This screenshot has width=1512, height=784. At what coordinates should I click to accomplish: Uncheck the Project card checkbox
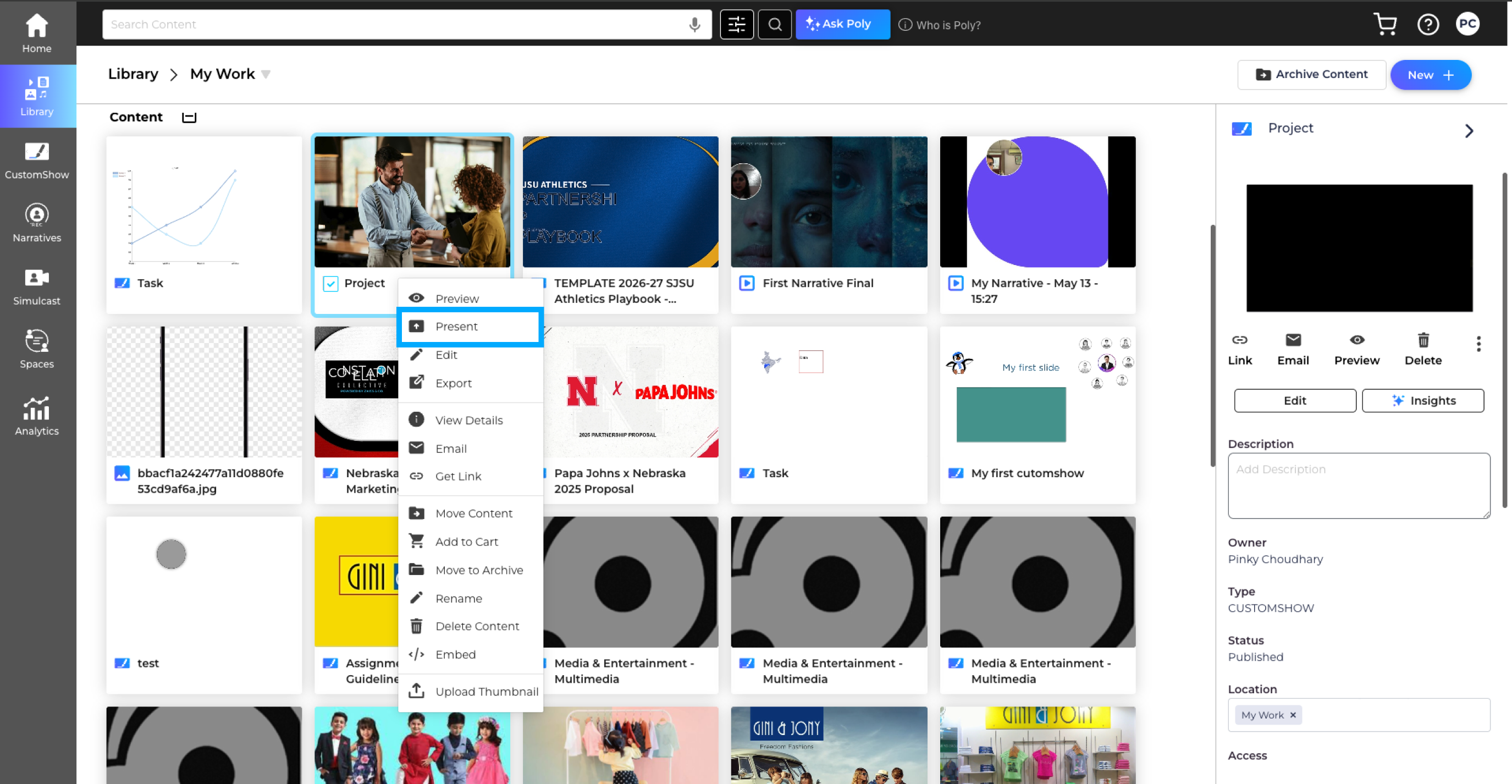[330, 284]
